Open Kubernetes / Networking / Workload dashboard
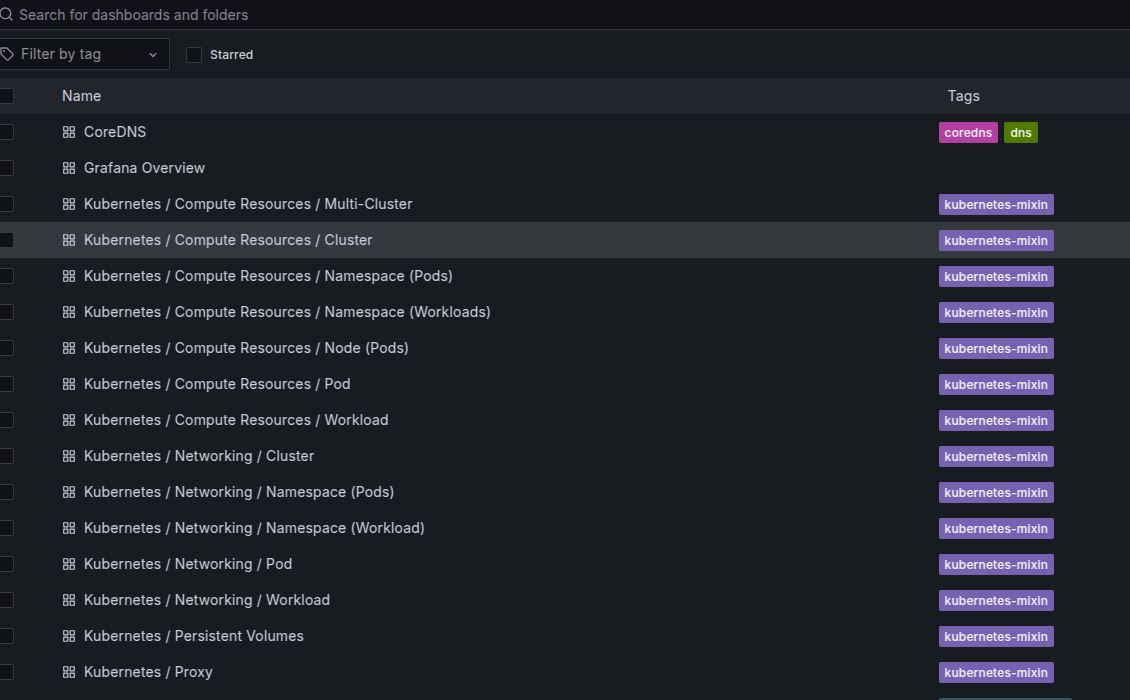The image size is (1130, 700). click(x=207, y=601)
